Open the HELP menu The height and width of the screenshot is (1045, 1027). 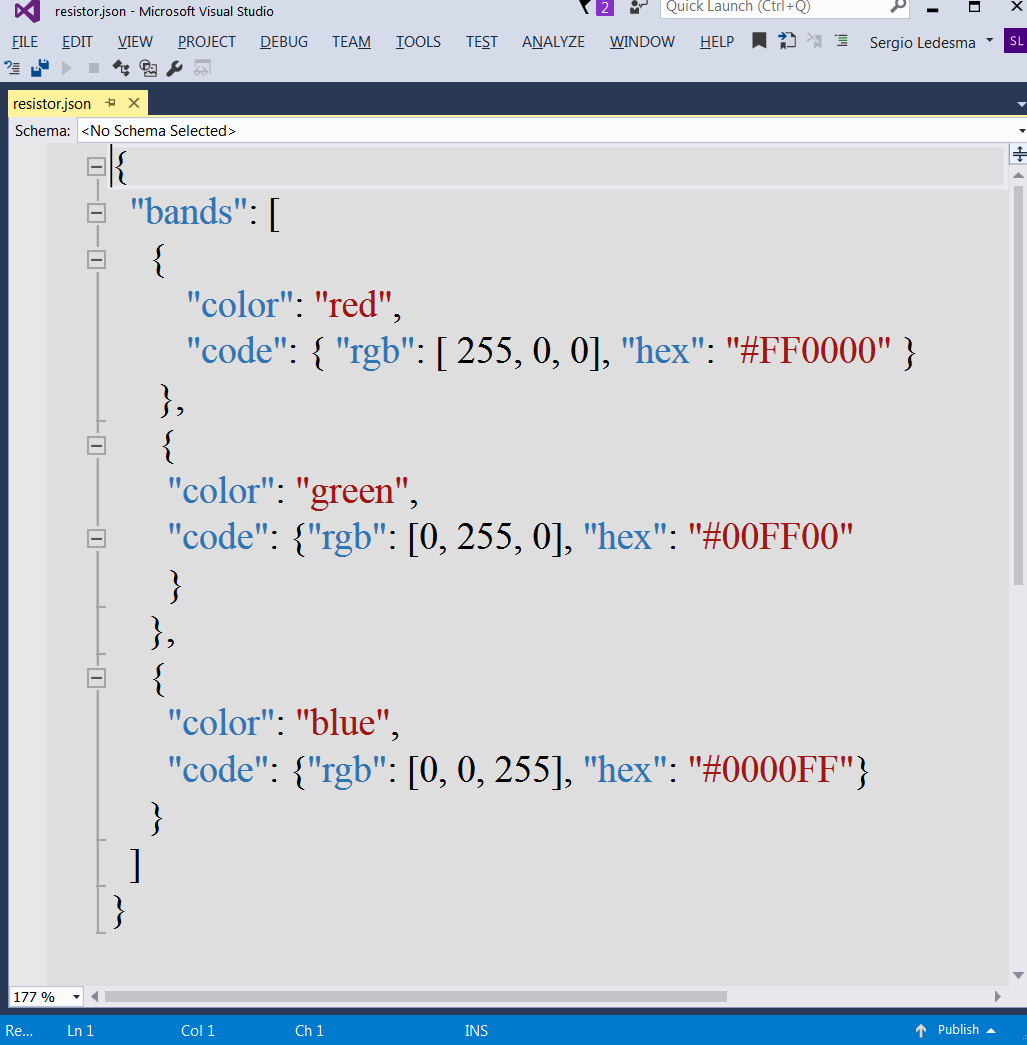click(716, 41)
